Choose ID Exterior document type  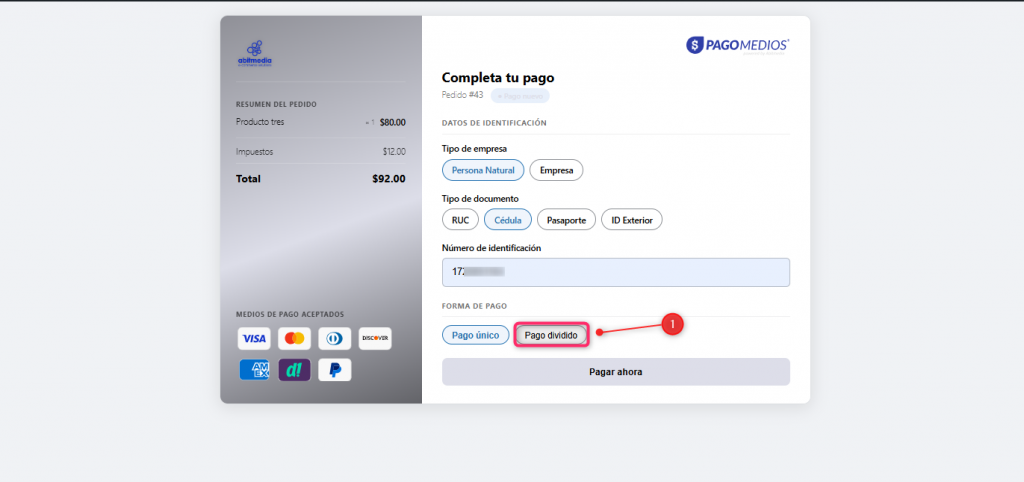click(x=632, y=219)
